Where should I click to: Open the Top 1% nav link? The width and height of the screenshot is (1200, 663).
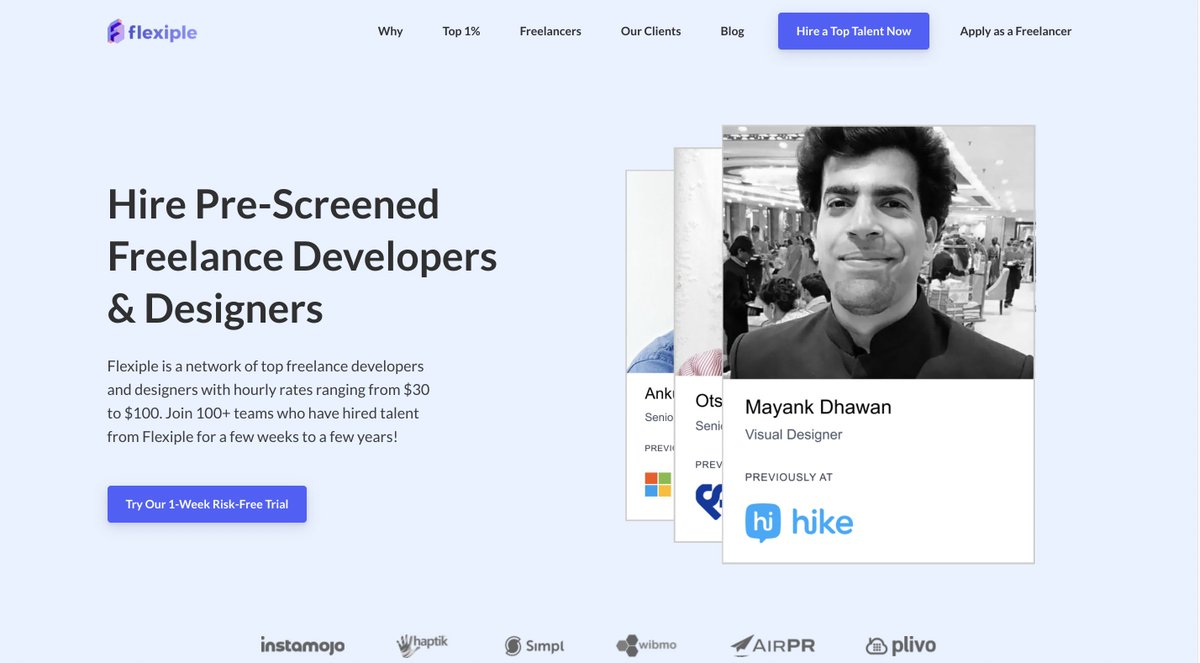pyautogui.click(x=461, y=31)
